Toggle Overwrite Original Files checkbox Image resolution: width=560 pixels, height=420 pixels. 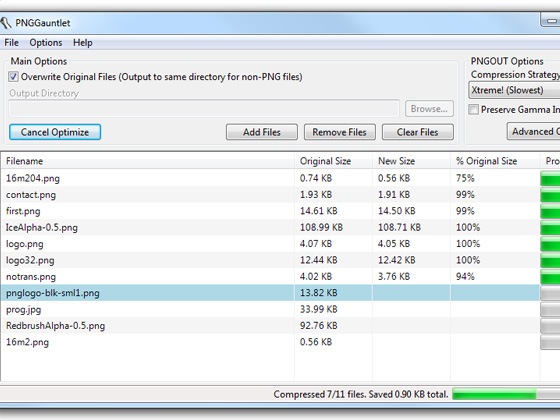click(14, 77)
